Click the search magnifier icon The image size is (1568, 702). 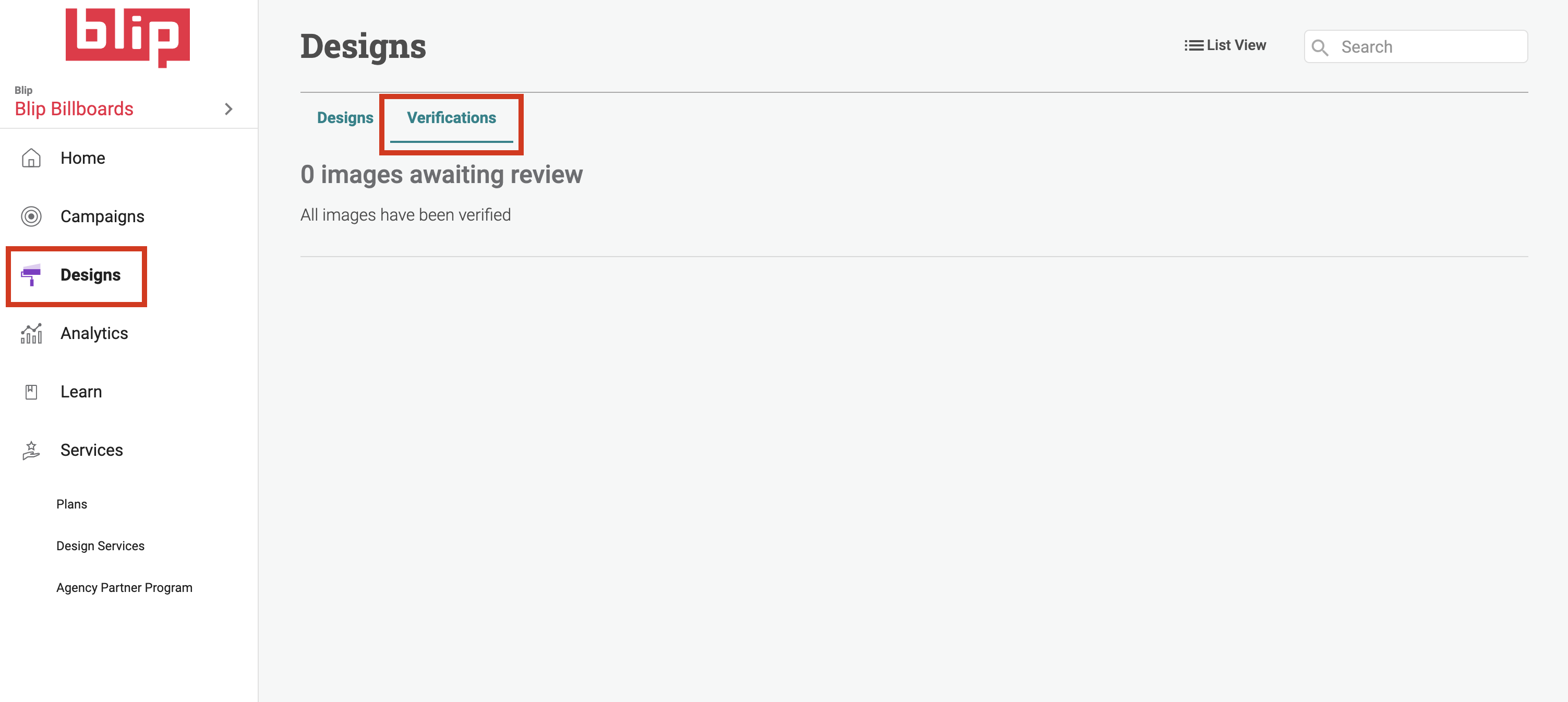tap(1320, 47)
